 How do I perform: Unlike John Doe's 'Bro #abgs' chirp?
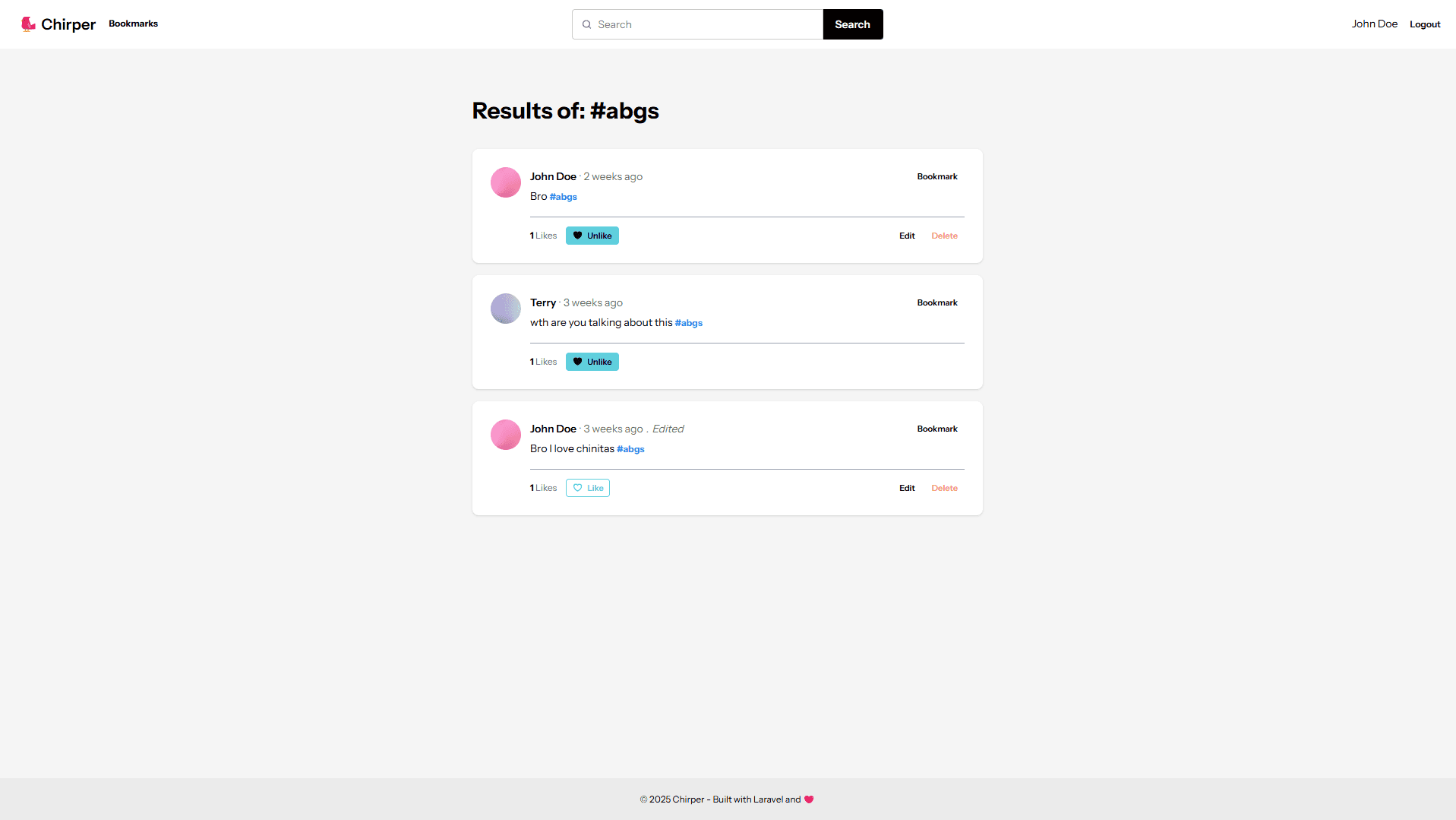coord(592,236)
